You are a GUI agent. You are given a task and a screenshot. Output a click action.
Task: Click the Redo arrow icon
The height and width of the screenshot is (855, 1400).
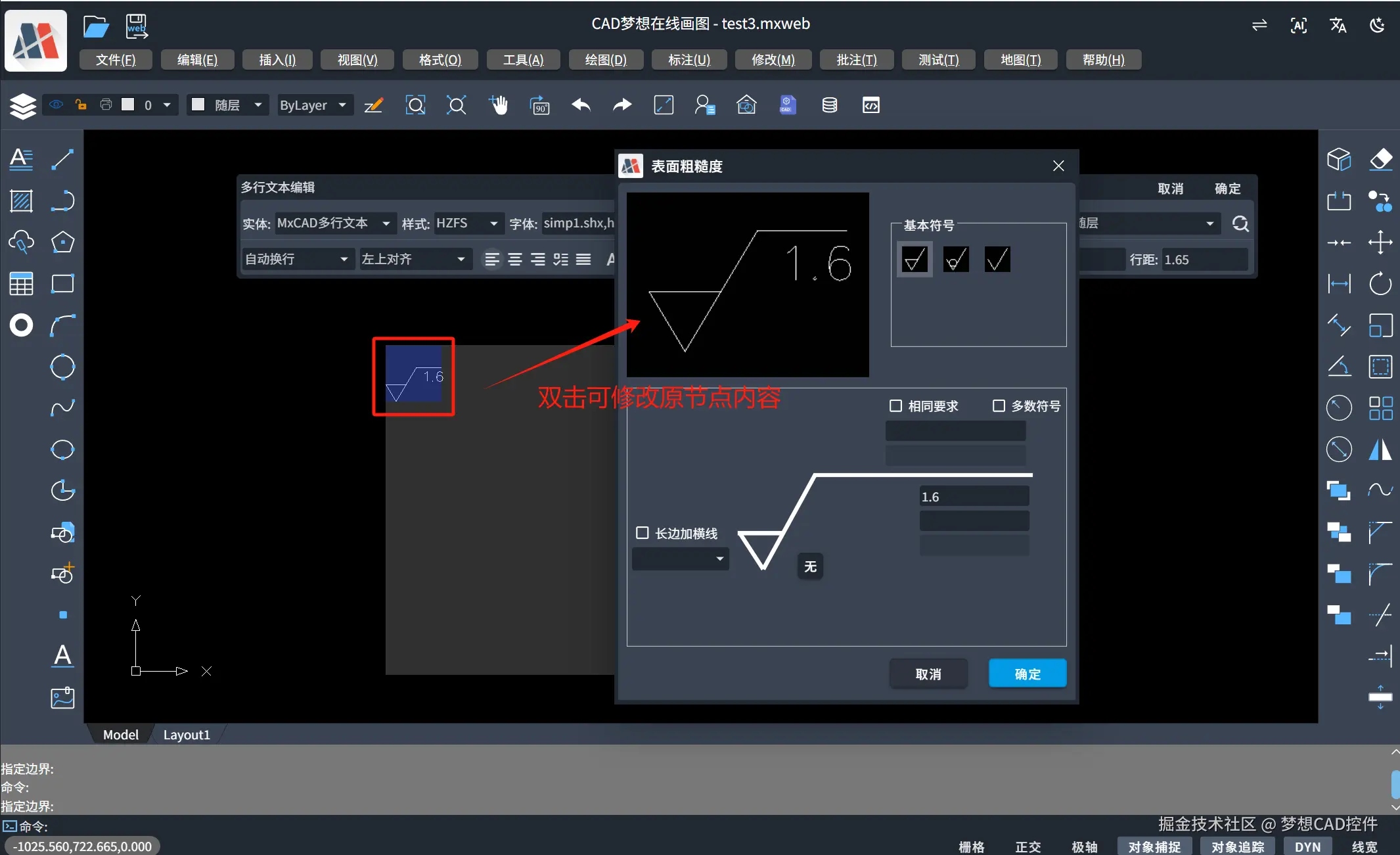621,105
